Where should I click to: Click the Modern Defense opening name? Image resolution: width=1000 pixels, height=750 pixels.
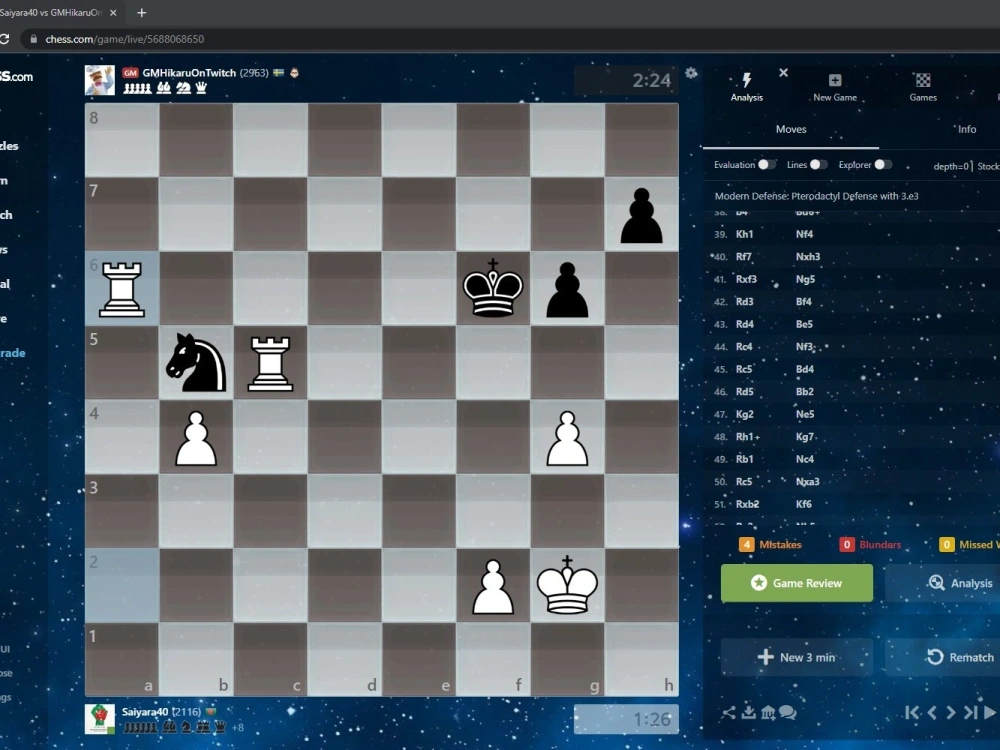(816, 196)
